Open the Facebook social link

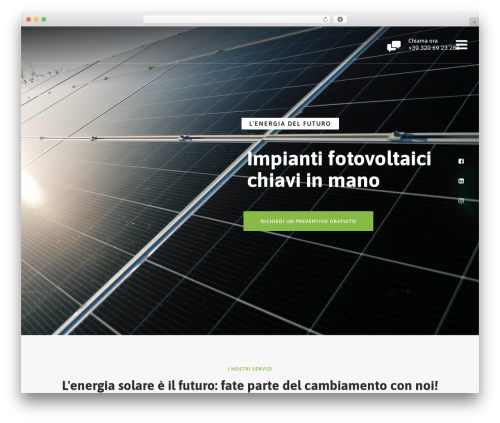click(461, 161)
